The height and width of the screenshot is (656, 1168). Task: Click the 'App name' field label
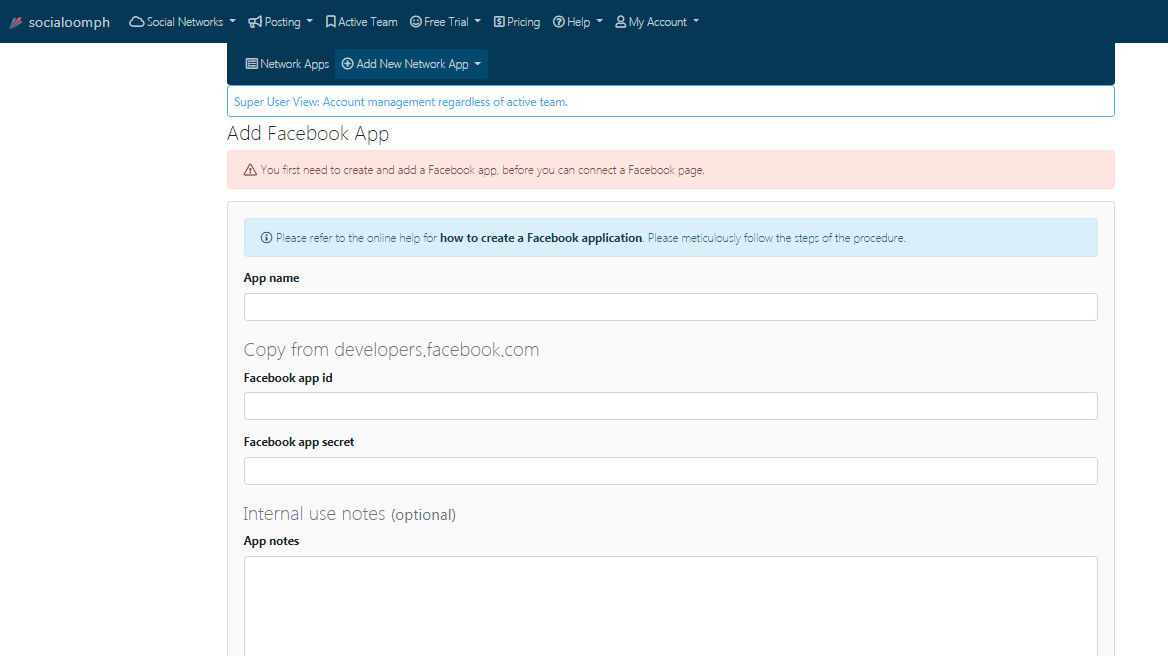(x=271, y=278)
